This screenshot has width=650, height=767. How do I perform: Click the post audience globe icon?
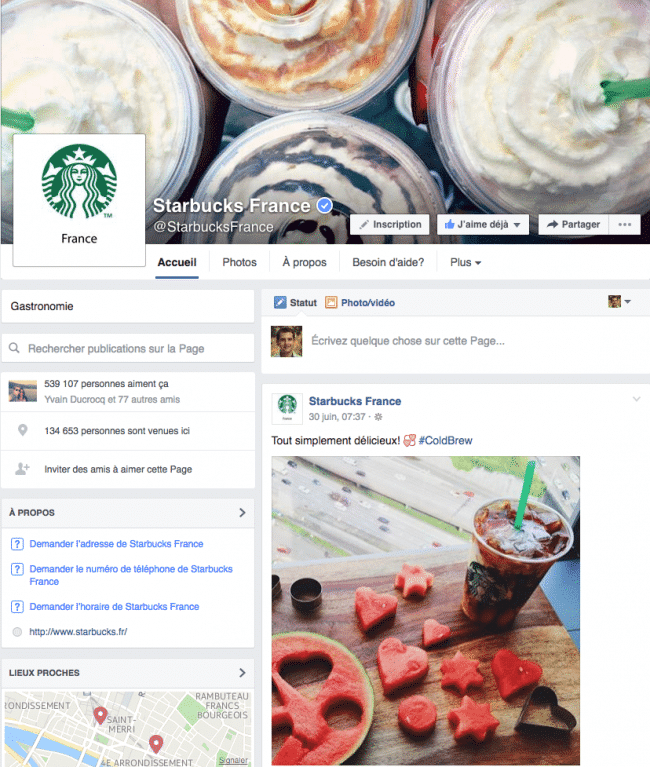point(379,417)
